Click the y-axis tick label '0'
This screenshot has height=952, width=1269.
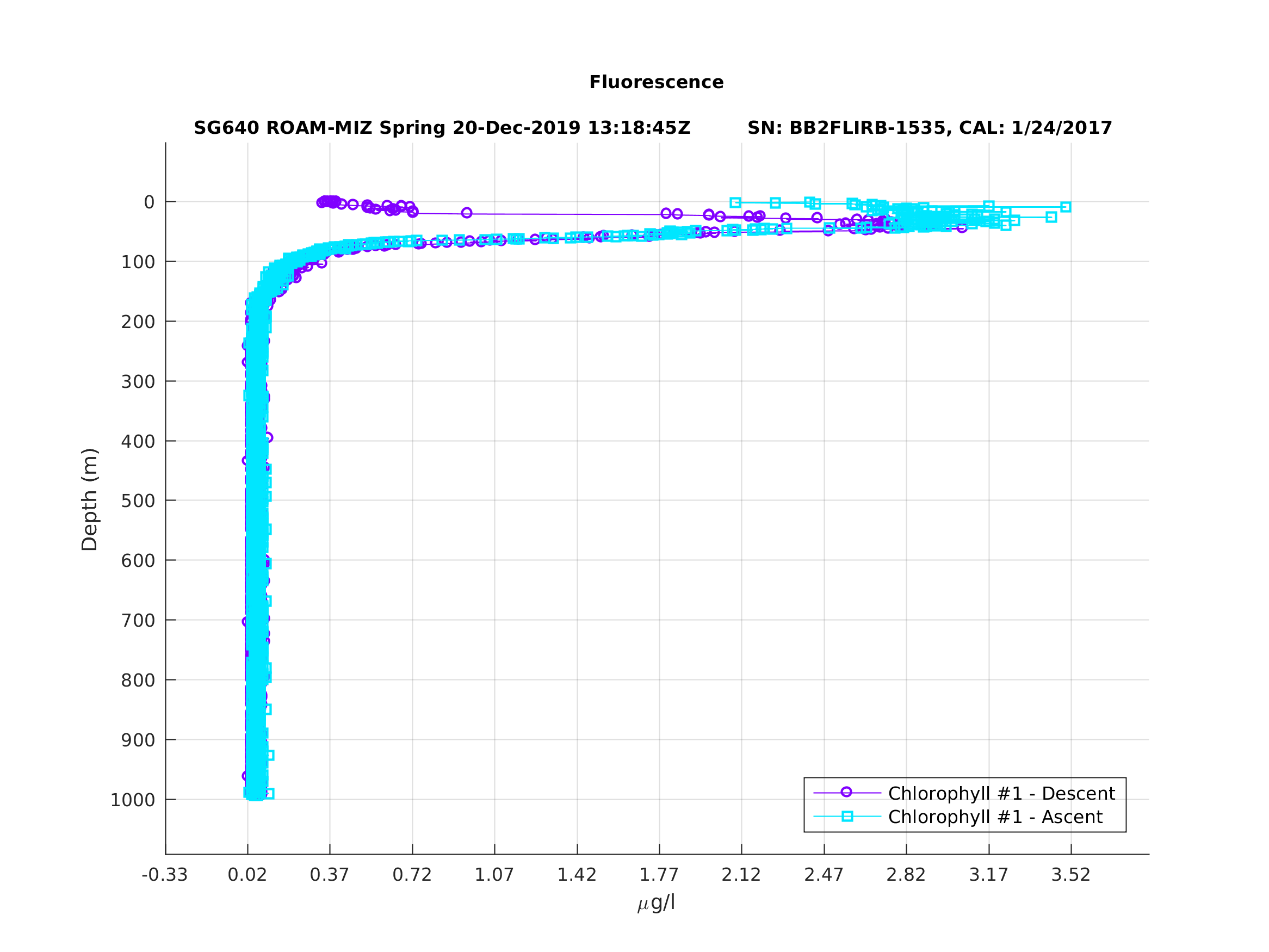coord(149,202)
